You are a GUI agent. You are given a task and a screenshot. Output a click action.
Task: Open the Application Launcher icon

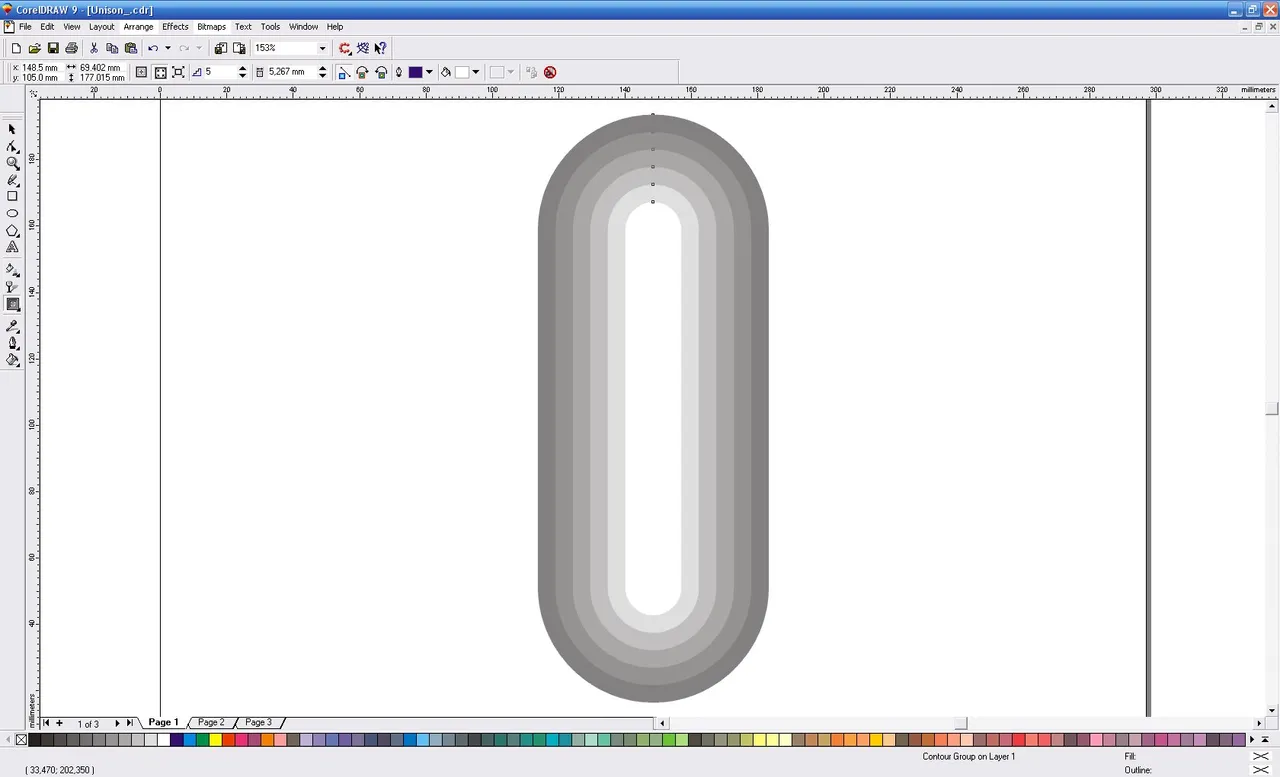pyautogui.click(x=345, y=48)
